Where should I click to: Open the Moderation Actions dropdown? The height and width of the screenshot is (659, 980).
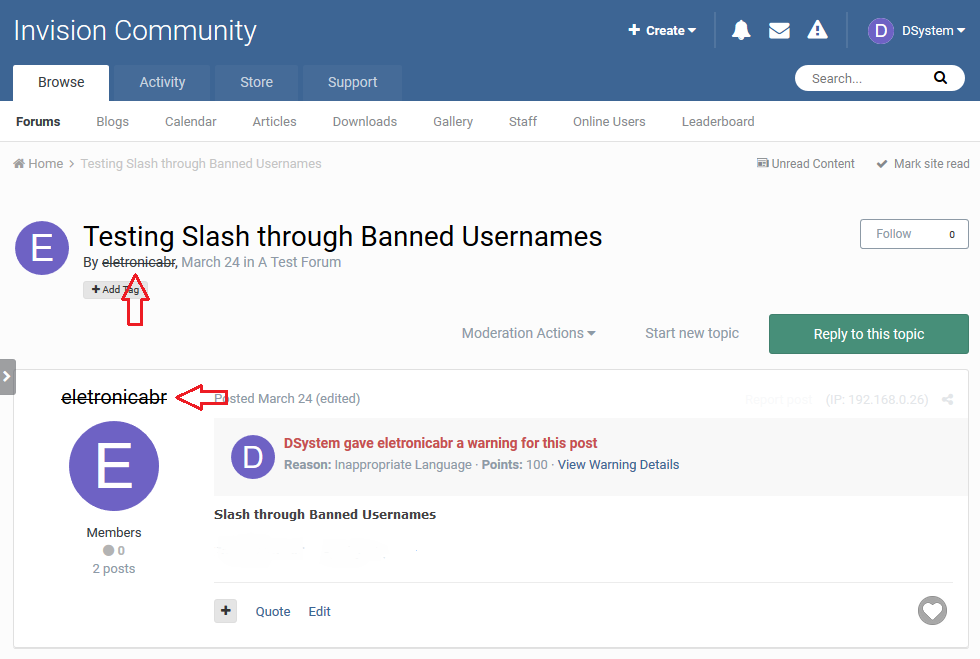click(x=528, y=333)
